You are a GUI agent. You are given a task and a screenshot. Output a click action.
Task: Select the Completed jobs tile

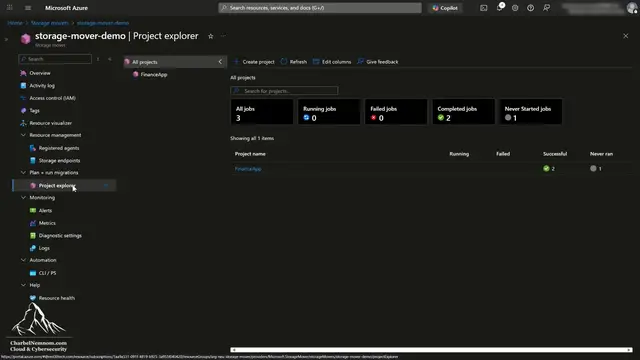[x=463, y=112]
